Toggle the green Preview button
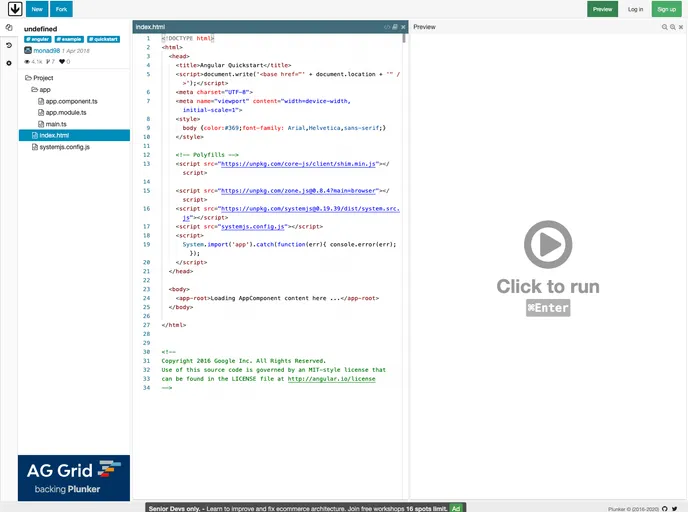 tap(602, 9)
